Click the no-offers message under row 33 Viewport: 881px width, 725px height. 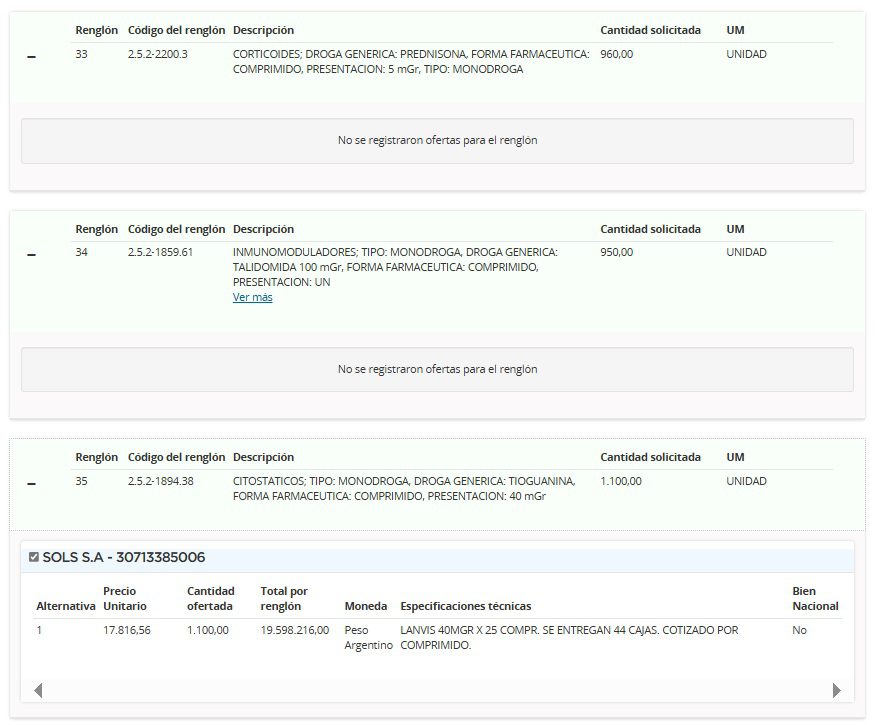(x=437, y=141)
